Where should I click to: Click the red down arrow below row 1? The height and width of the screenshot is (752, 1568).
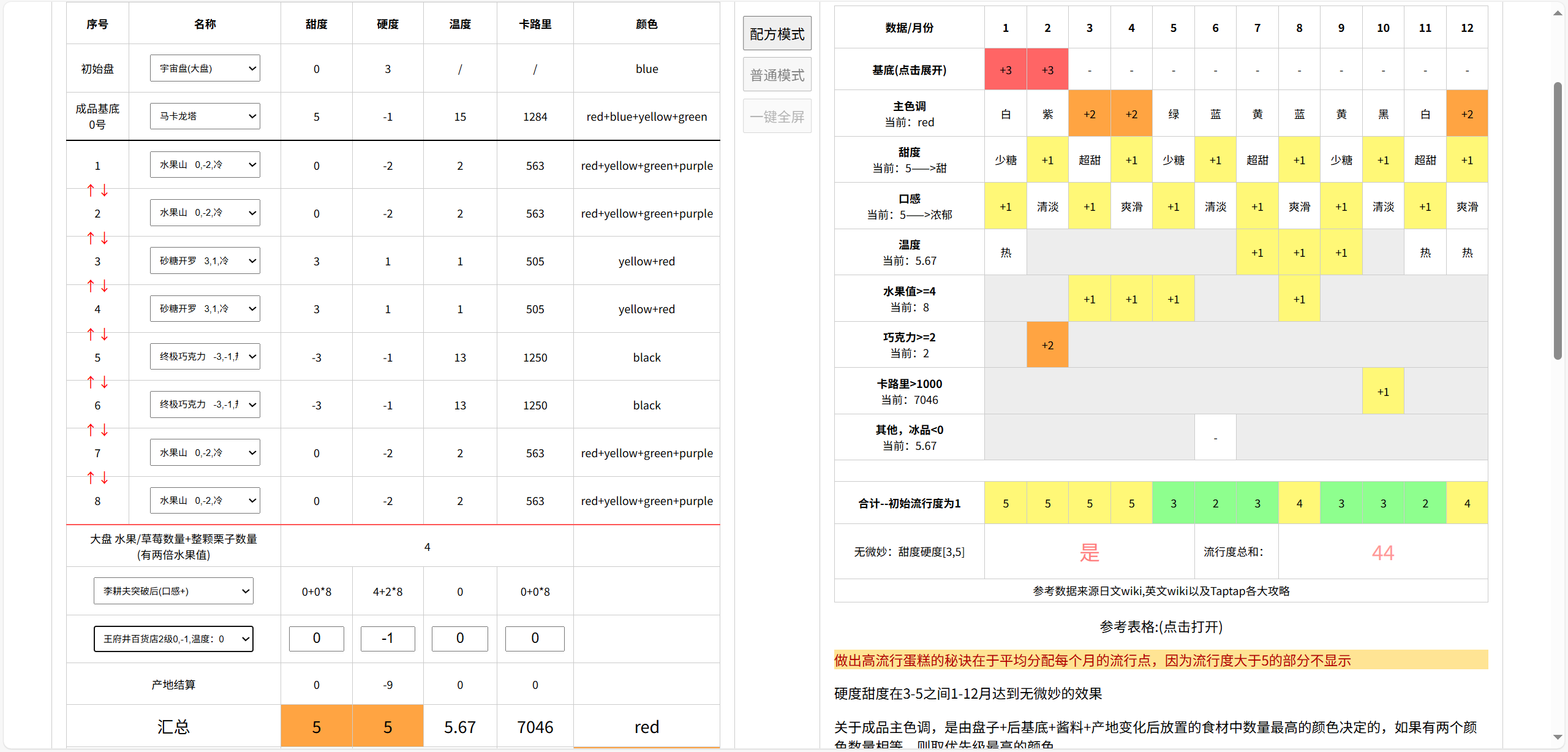[x=105, y=190]
